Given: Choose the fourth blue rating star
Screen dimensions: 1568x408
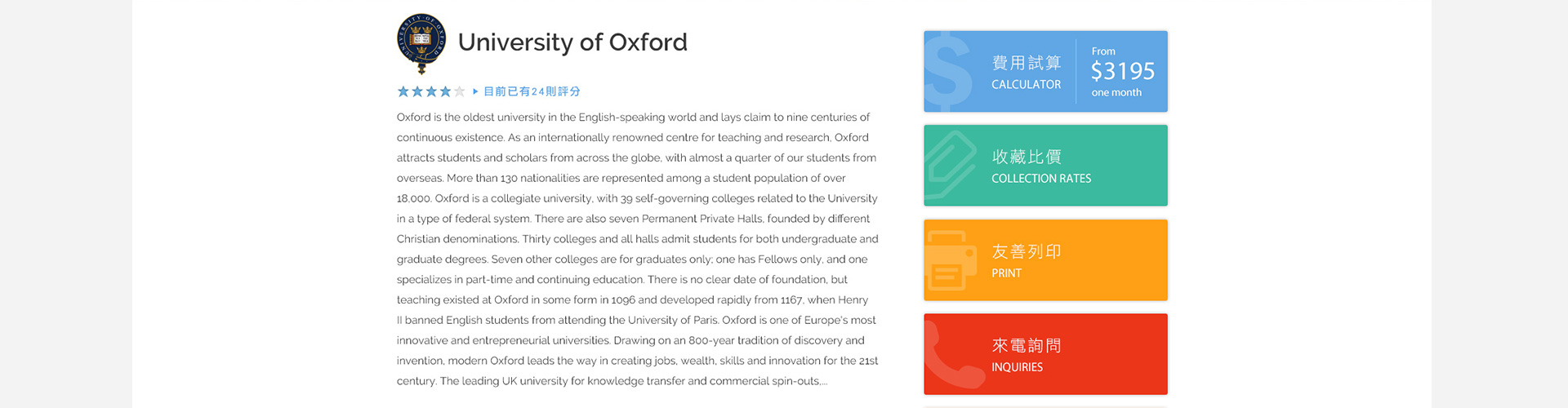Looking at the screenshot, I should tap(445, 91).
